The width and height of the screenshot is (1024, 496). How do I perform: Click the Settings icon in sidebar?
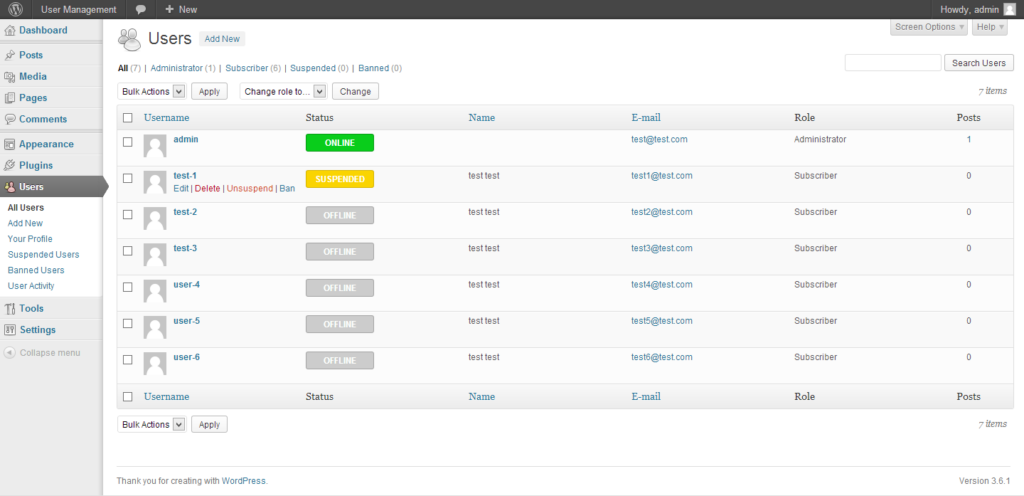click(10, 330)
